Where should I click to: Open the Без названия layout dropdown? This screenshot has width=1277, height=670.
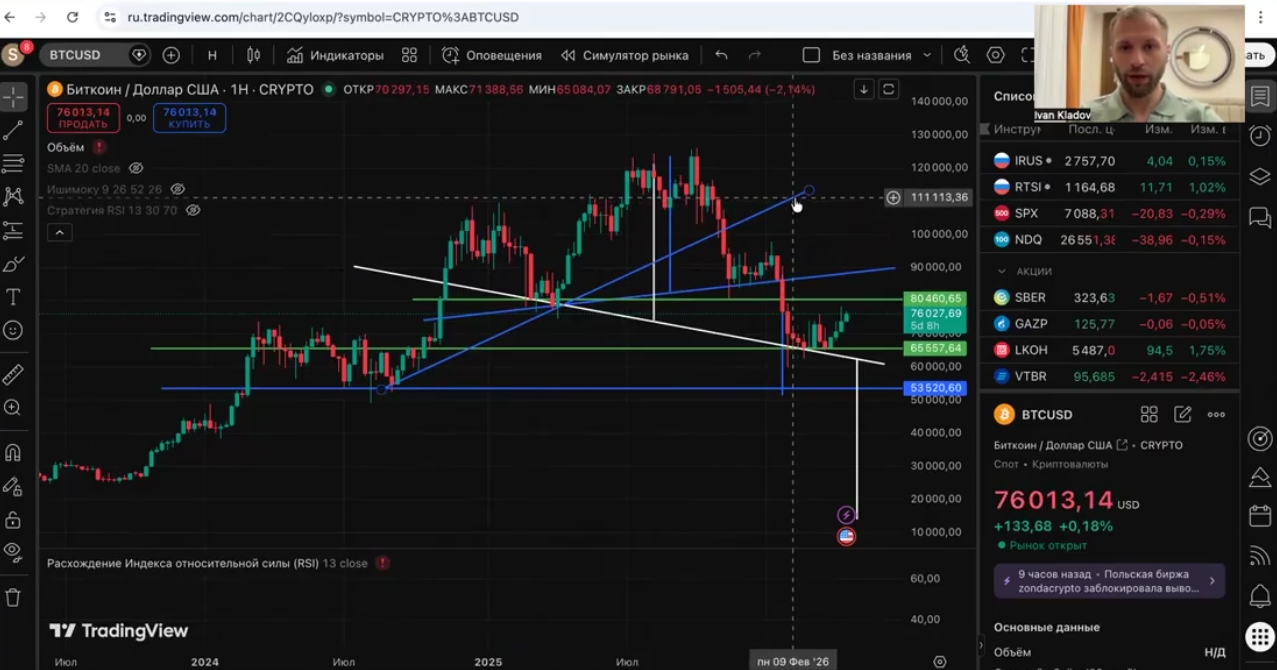(x=881, y=55)
